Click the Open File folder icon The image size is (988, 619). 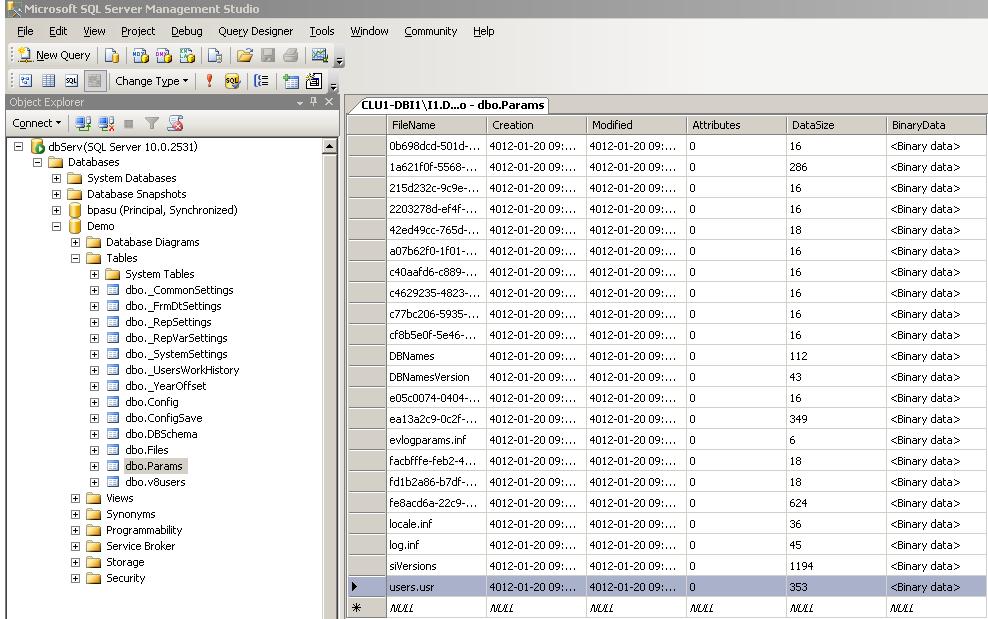pos(244,55)
